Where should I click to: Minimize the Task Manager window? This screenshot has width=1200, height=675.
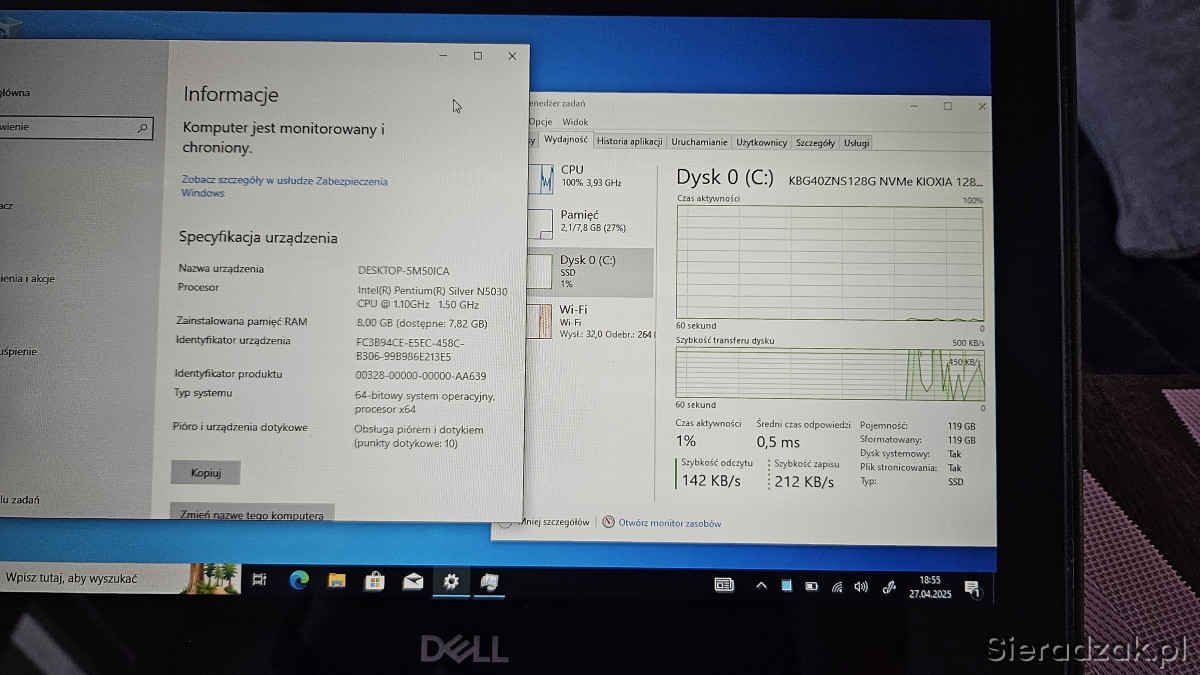pos(914,106)
